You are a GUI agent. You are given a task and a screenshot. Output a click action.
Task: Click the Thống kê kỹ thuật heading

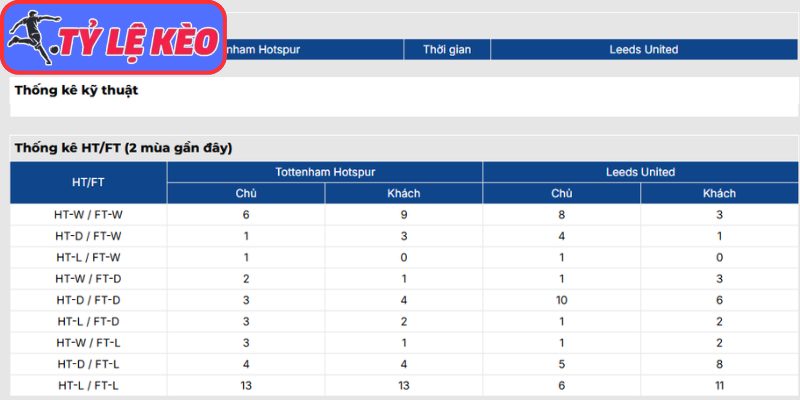point(77,91)
